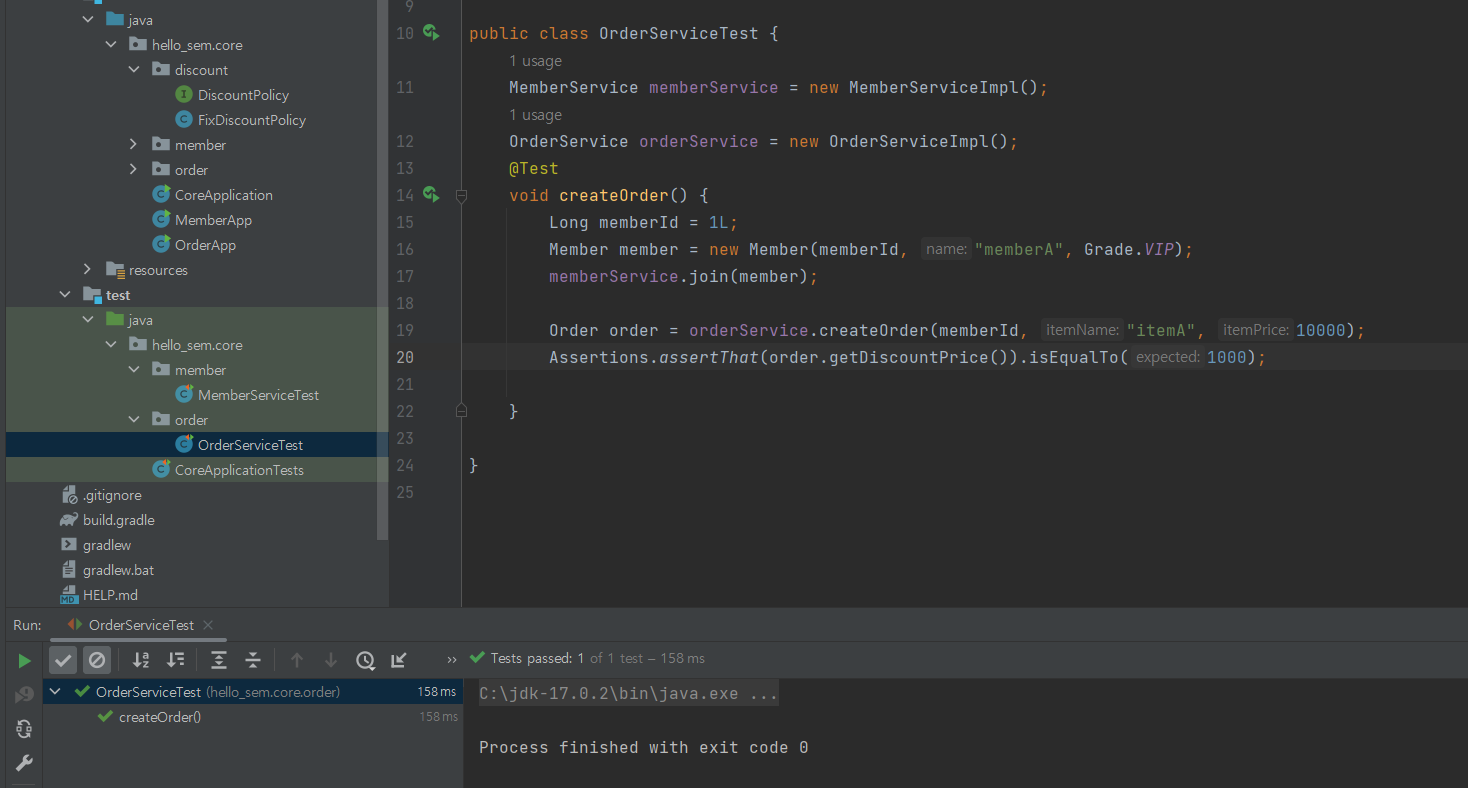Screen dimensions: 1468x788
Task: Open DiscountPolicy interface file
Action: point(243,95)
